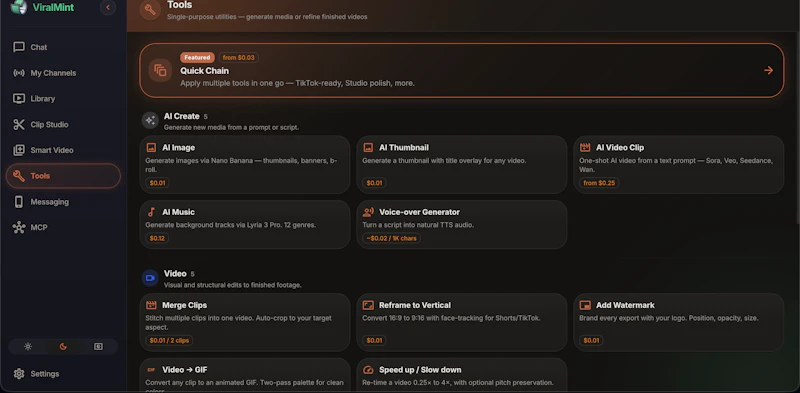Viewport: 800px width, 393px height.
Task: Open the AI Image tool
Action: click(245, 164)
